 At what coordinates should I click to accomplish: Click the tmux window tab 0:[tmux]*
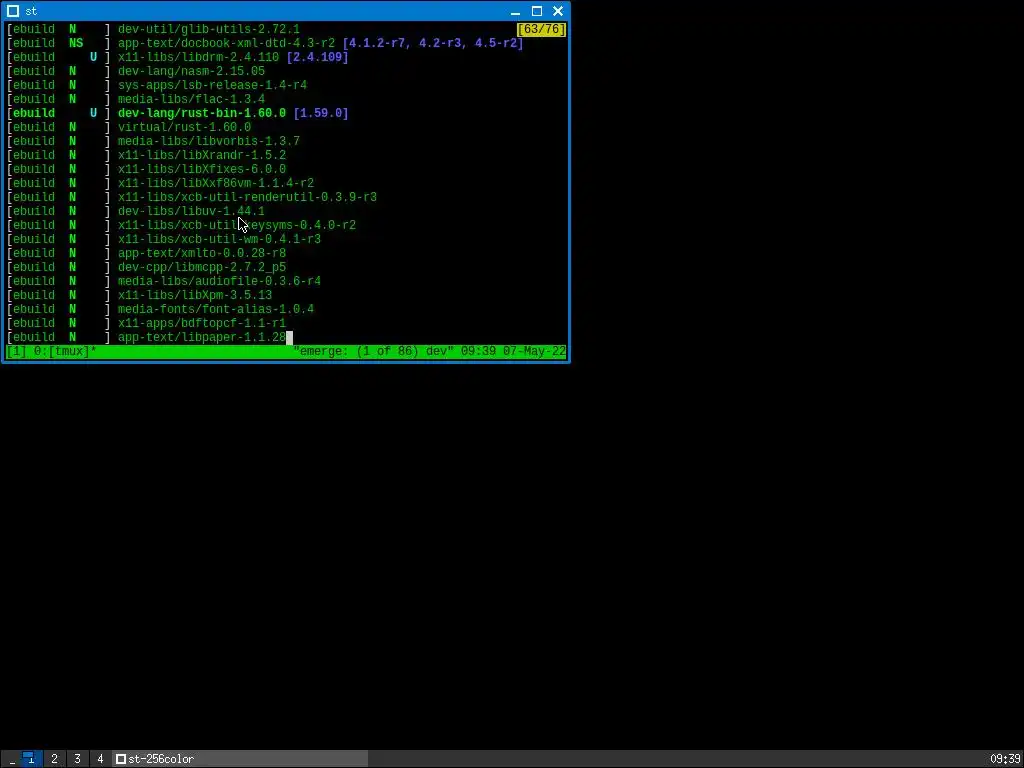tap(65, 351)
